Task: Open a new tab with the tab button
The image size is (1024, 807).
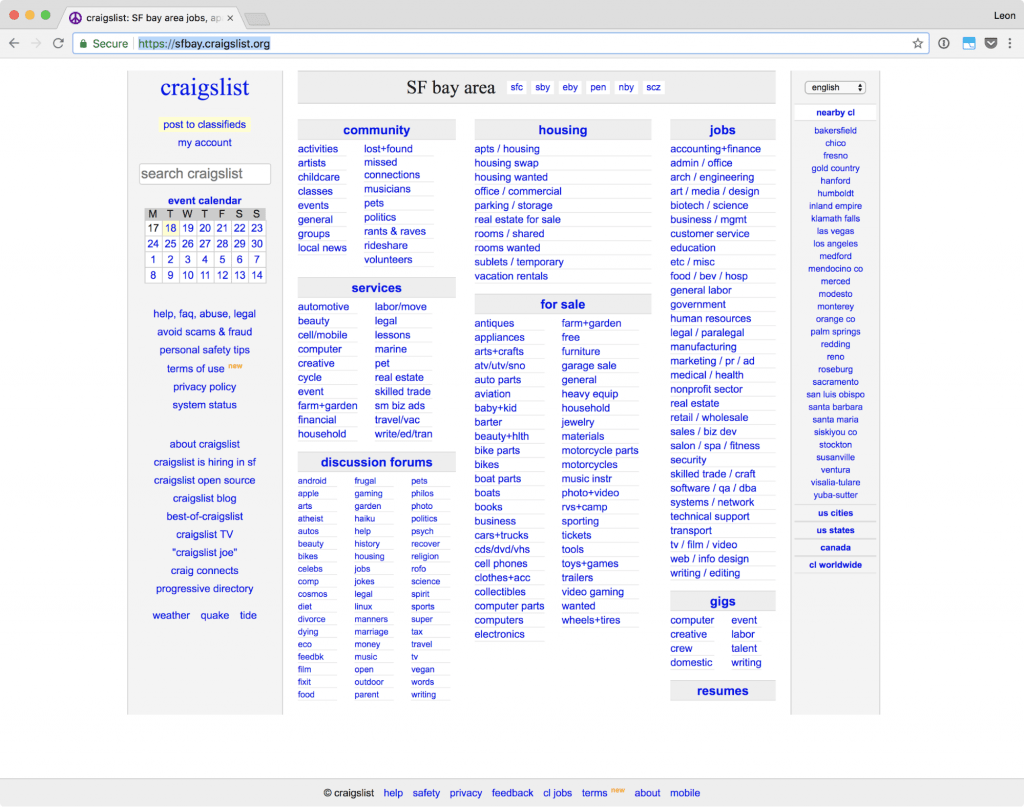Action: pos(257,19)
